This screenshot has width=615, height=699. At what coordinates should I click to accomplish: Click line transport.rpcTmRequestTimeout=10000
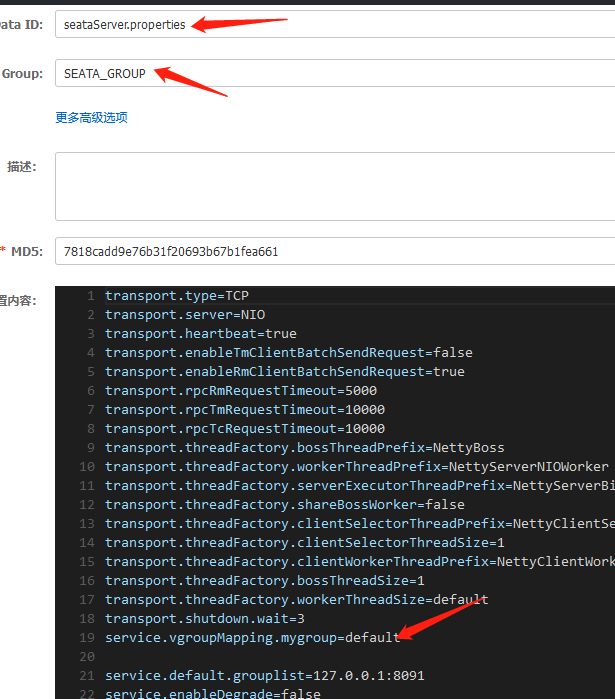[x=245, y=410]
